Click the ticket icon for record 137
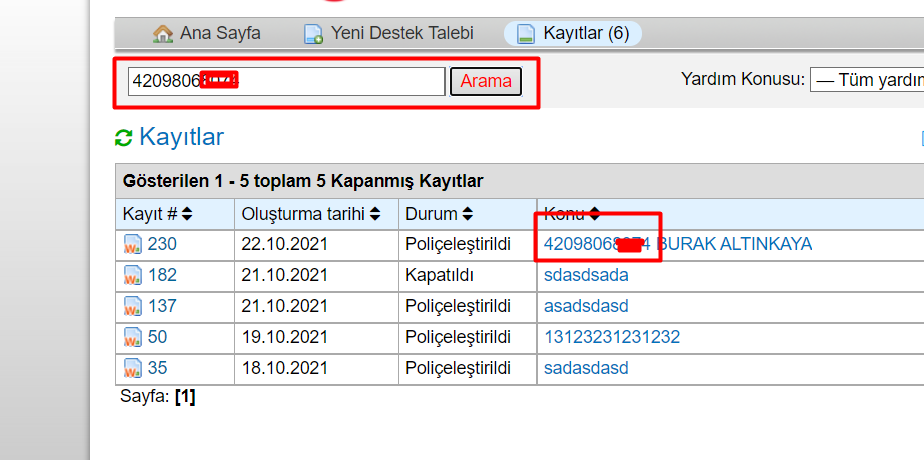Screen dimensions: 924x460 click(x=133, y=306)
